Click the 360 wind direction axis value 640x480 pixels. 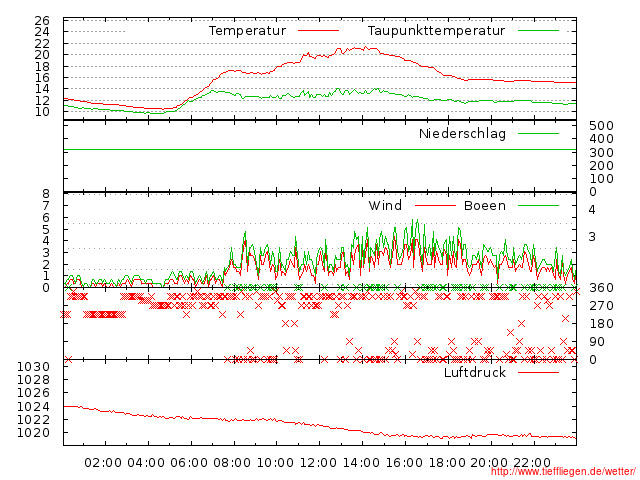click(x=601, y=288)
